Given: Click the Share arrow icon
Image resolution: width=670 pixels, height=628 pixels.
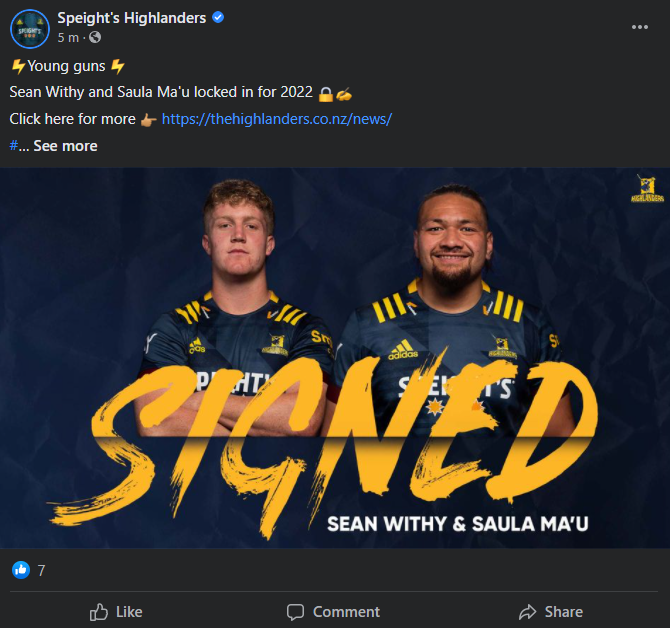Looking at the screenshot, I should coord(528,612).
